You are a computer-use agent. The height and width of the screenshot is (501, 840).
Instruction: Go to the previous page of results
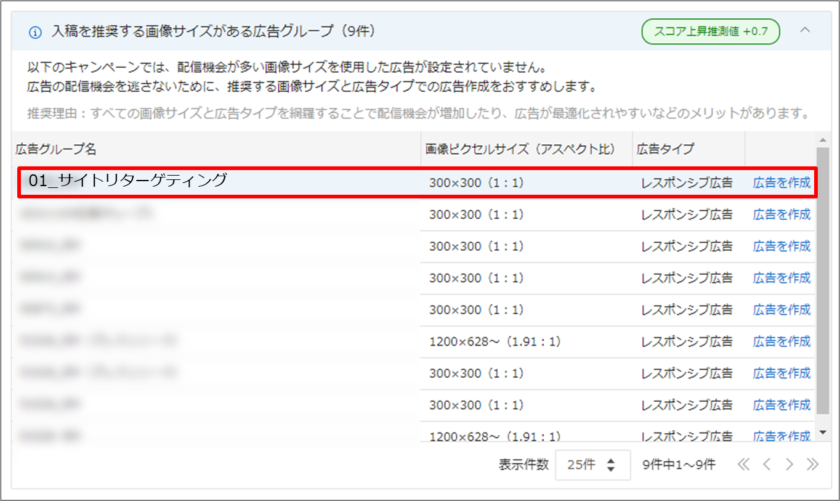[766, 464]
